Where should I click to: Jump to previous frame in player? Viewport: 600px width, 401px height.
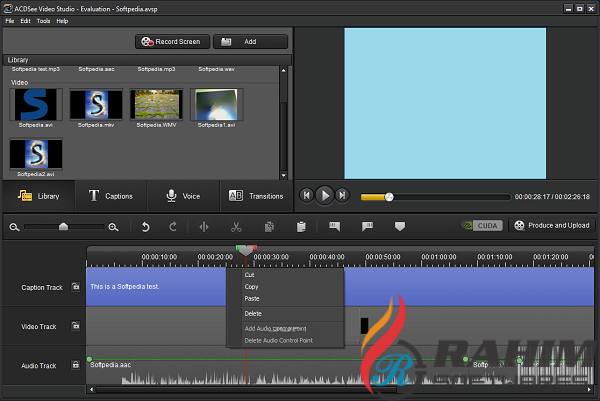pos(307,196)
